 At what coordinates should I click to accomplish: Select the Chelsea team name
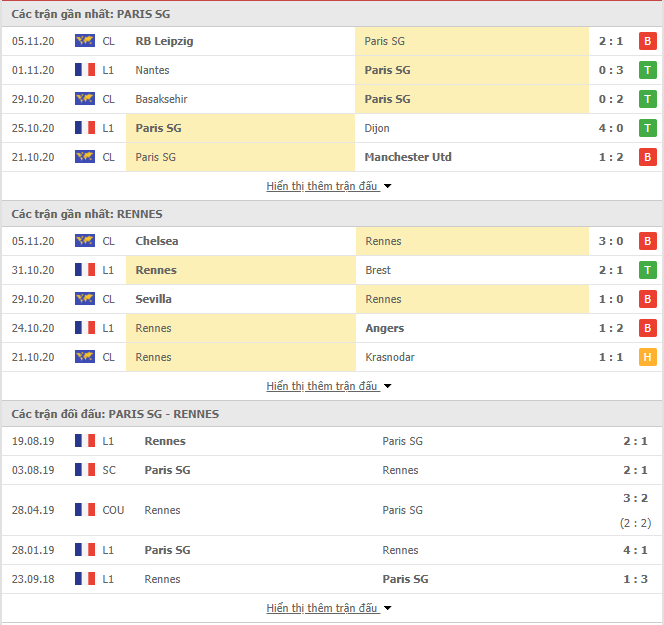click(x=157, y=241)
